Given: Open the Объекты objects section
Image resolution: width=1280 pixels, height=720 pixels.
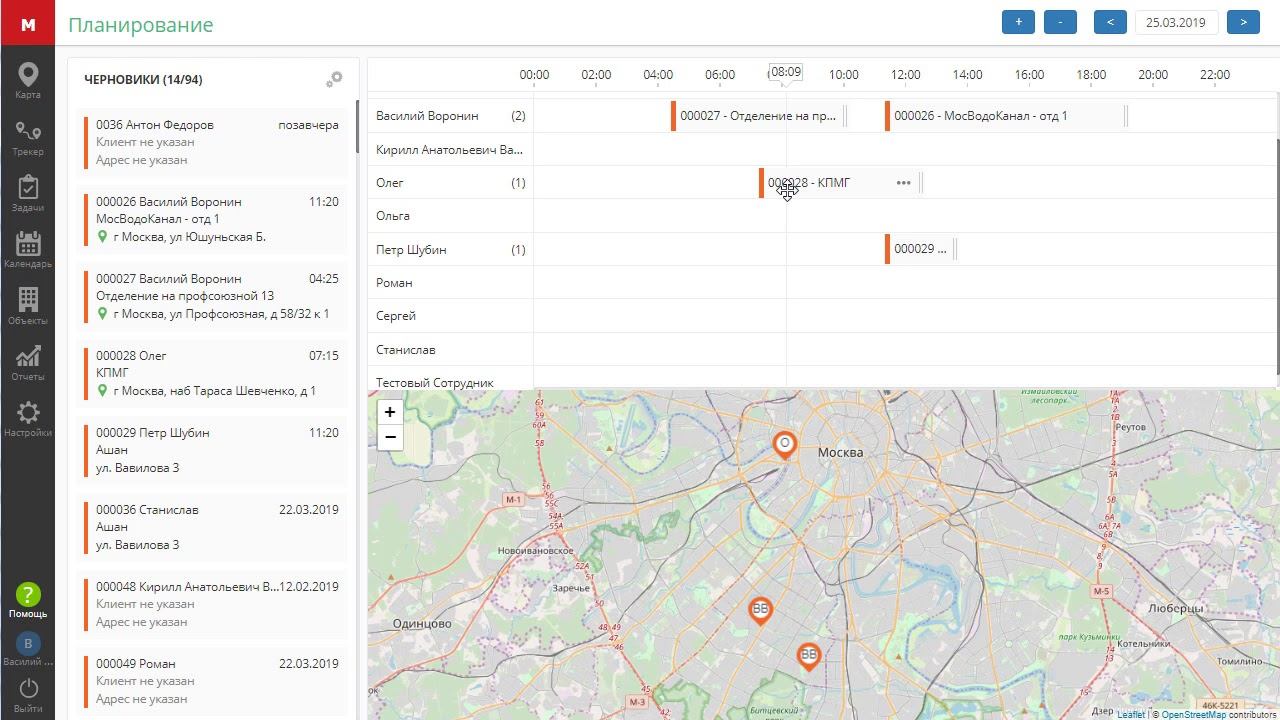Looking at the screenshot, I should pos(28,306).
